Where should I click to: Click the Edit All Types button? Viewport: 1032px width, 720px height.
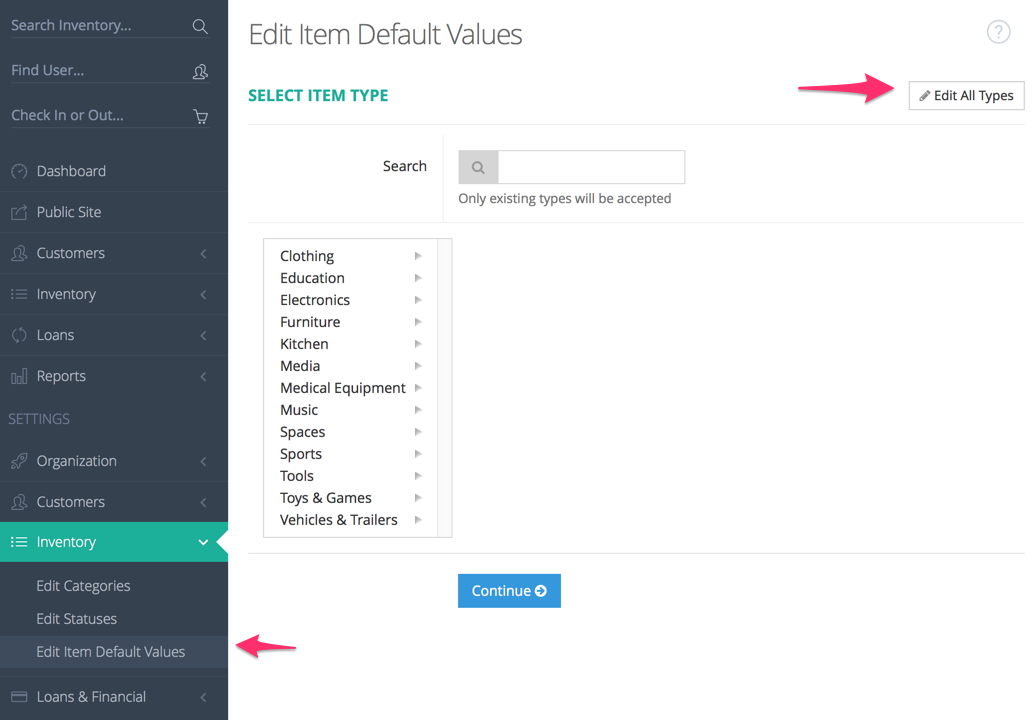[x=966, y=96]
